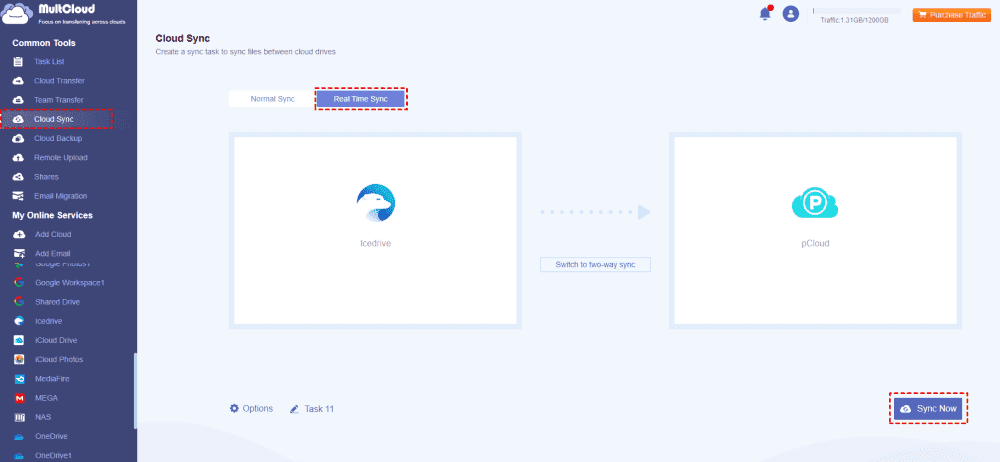Image resolution: width=1000 pixels, height=462 pixels.
Task: Click the Email Migration icon
Action: 18,196
